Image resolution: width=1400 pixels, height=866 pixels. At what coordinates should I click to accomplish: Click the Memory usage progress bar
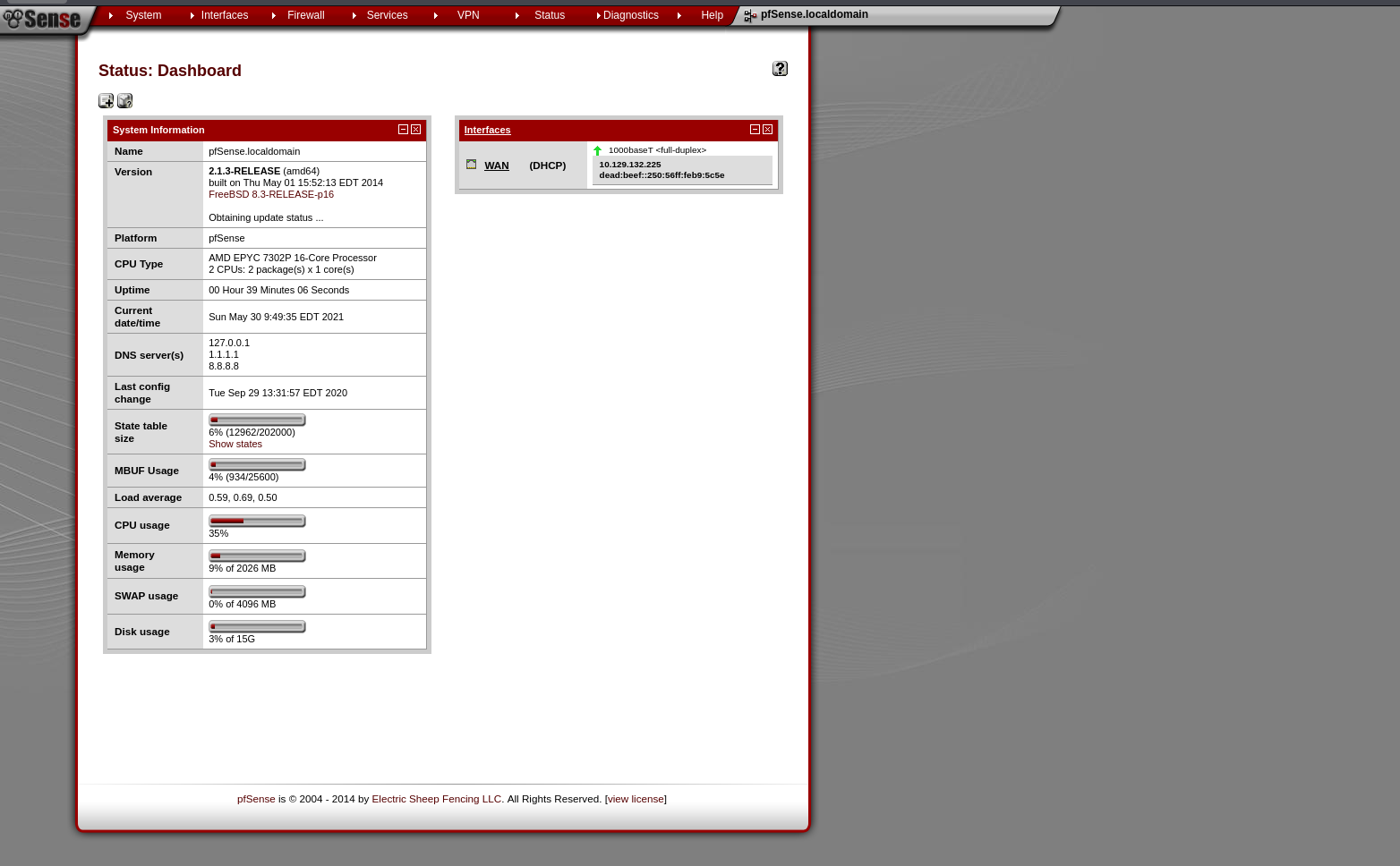click(x=257, y=556)
